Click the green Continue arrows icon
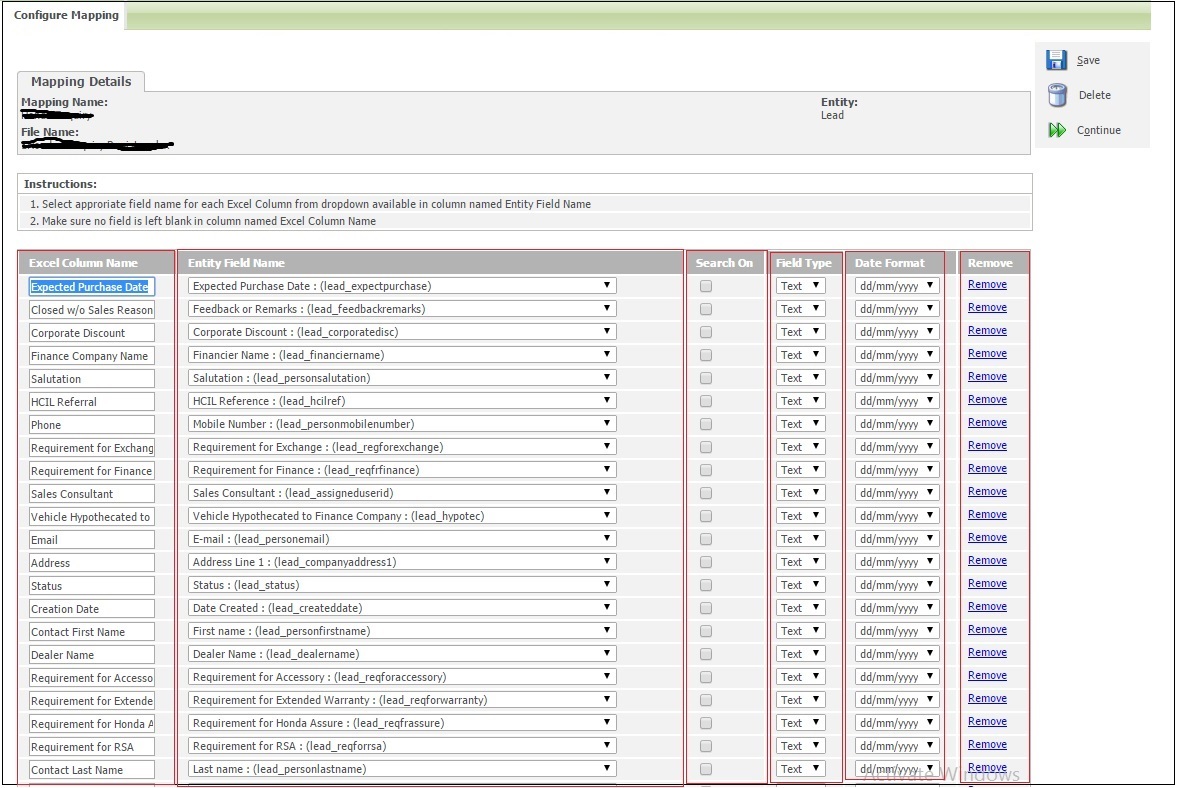This screenshot has width=1178, height=788. tap(1057, 130)
